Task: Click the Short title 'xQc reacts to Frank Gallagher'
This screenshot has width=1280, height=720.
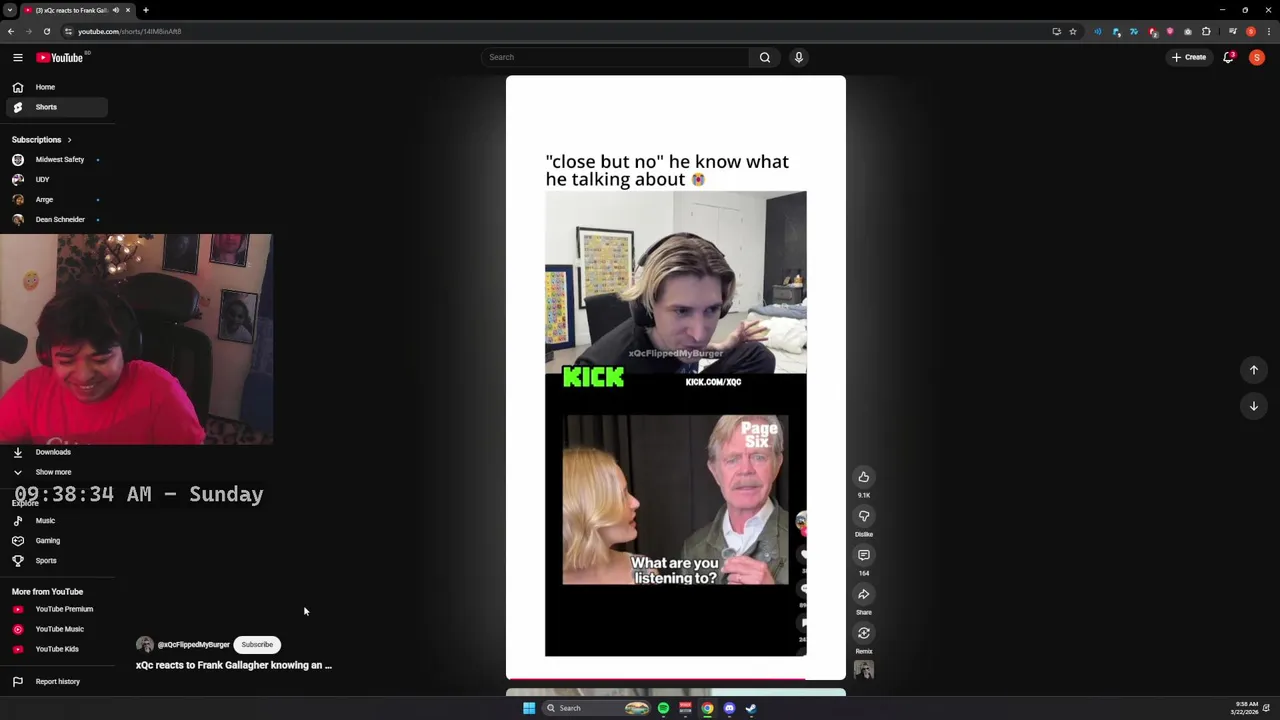Action: [x=234, y=665]
